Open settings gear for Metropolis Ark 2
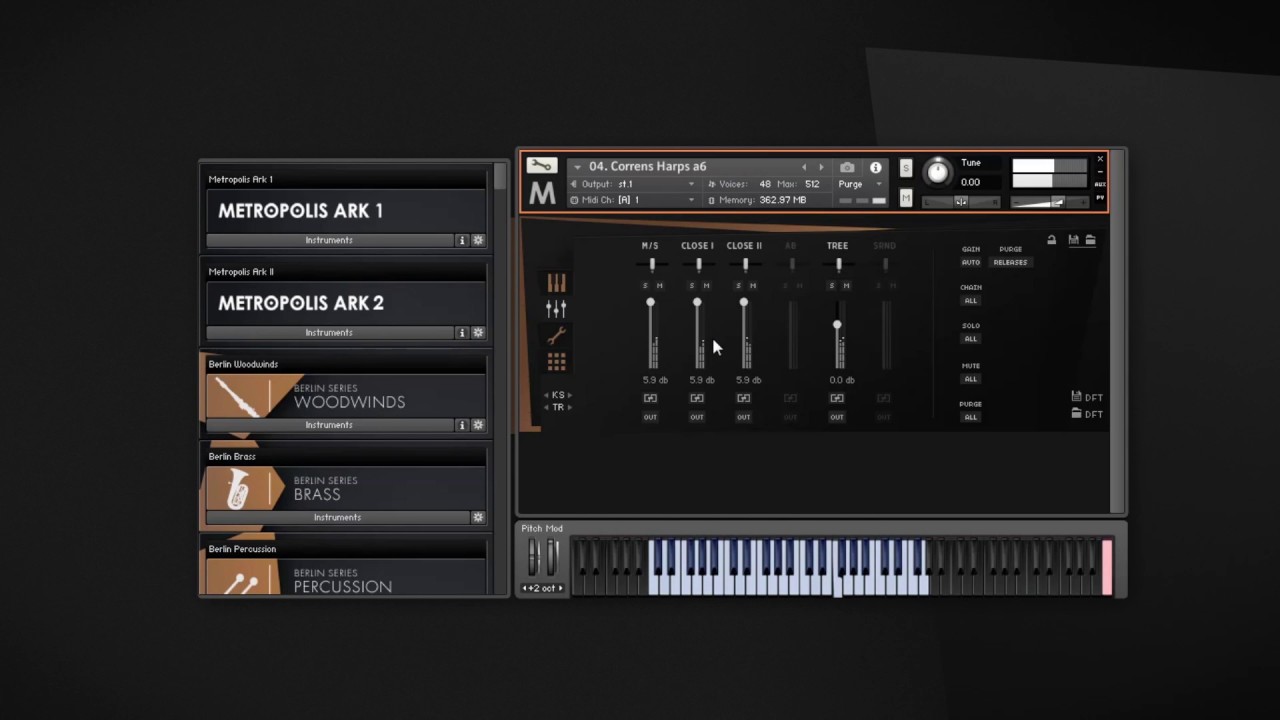Image resolution: width=1280 pixels, height=720 pixels. pos(478,332)
